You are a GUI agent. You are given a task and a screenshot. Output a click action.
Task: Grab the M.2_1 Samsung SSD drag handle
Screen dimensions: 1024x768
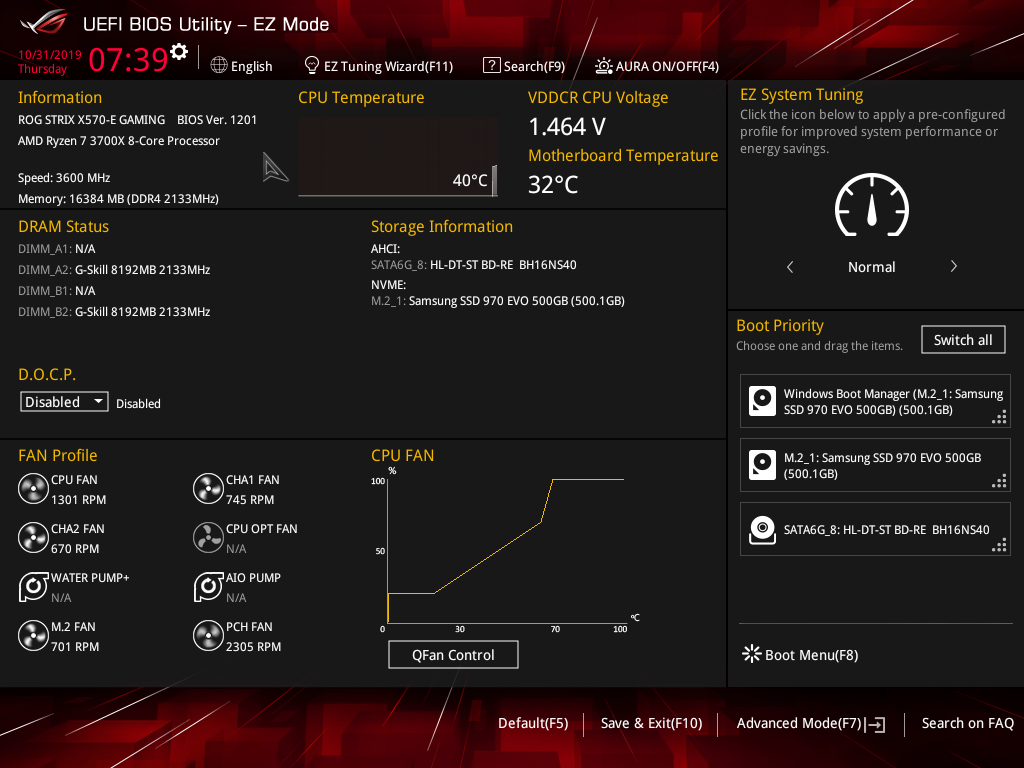click(999, 481)
